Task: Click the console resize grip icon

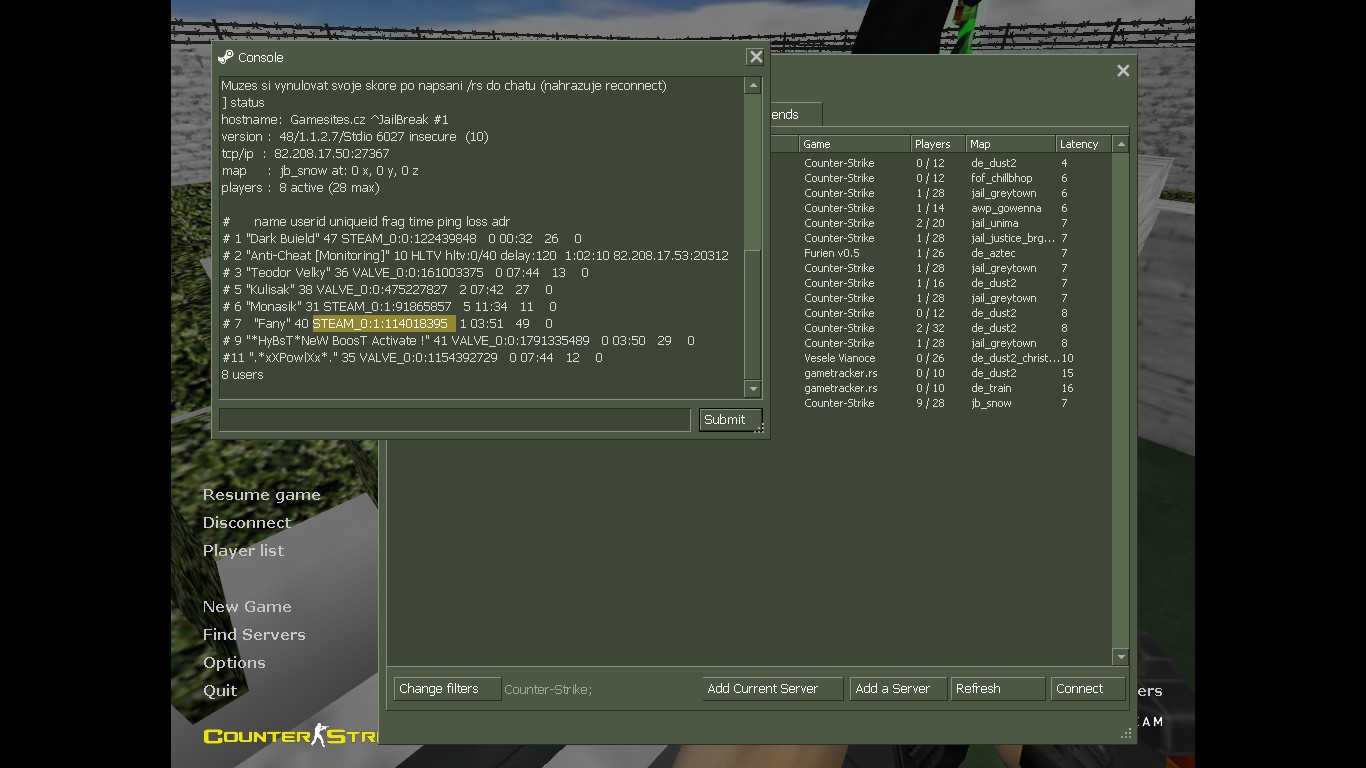Action: click(x=760, y=429)
